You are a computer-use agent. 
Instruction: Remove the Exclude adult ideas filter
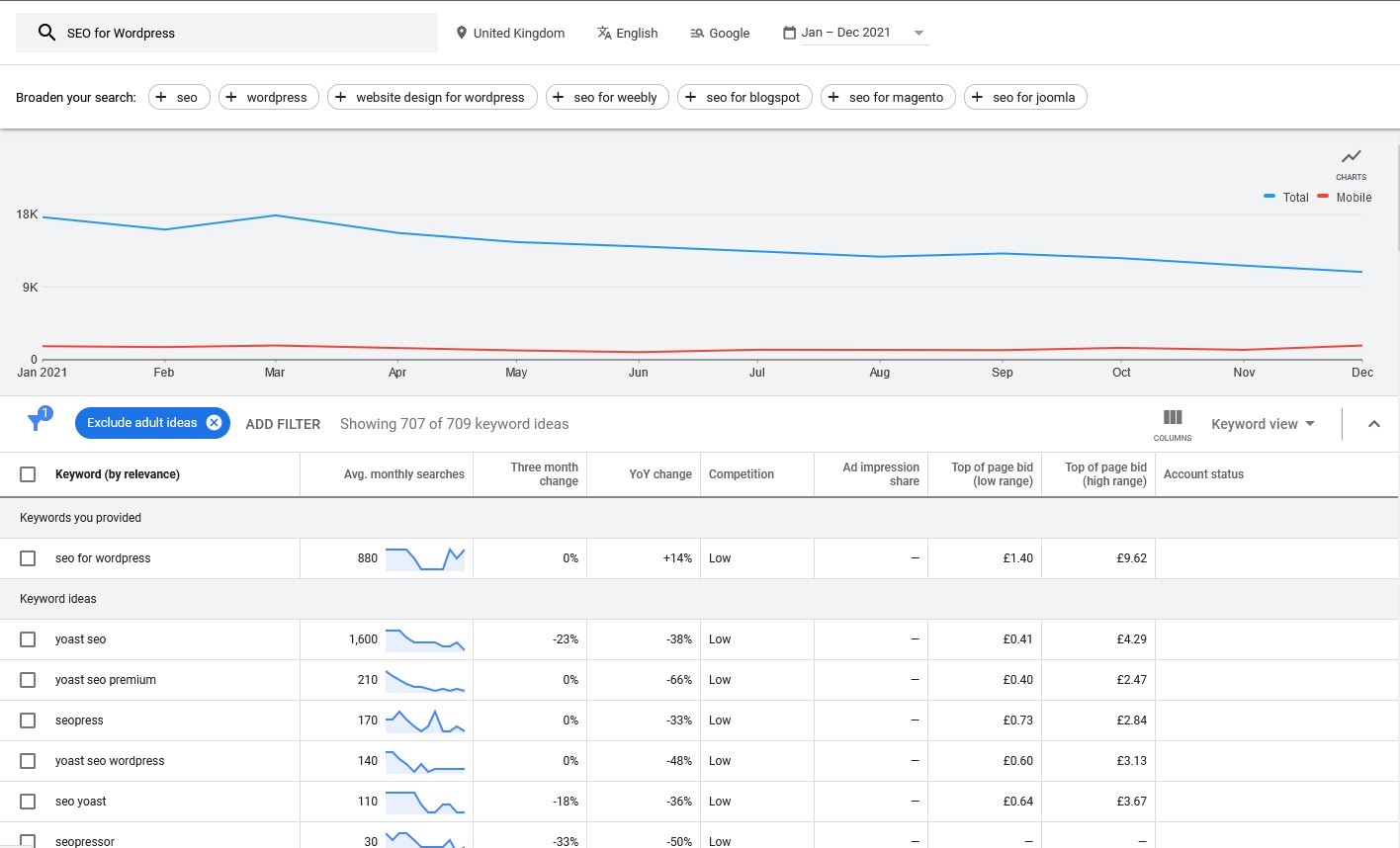coord(214,423)
